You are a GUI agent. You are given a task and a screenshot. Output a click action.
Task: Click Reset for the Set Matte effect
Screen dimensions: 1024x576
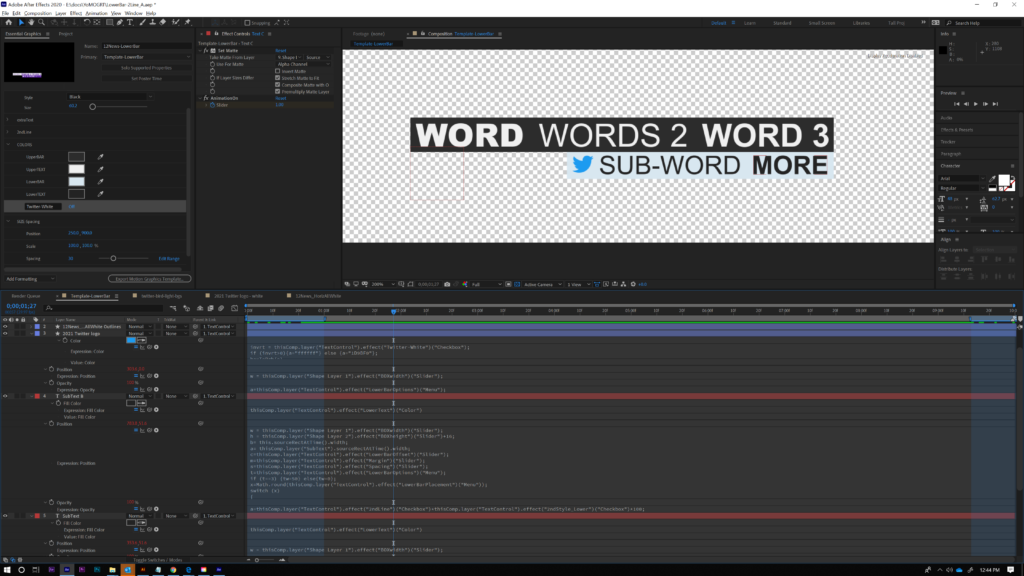(x=281, y=50)
